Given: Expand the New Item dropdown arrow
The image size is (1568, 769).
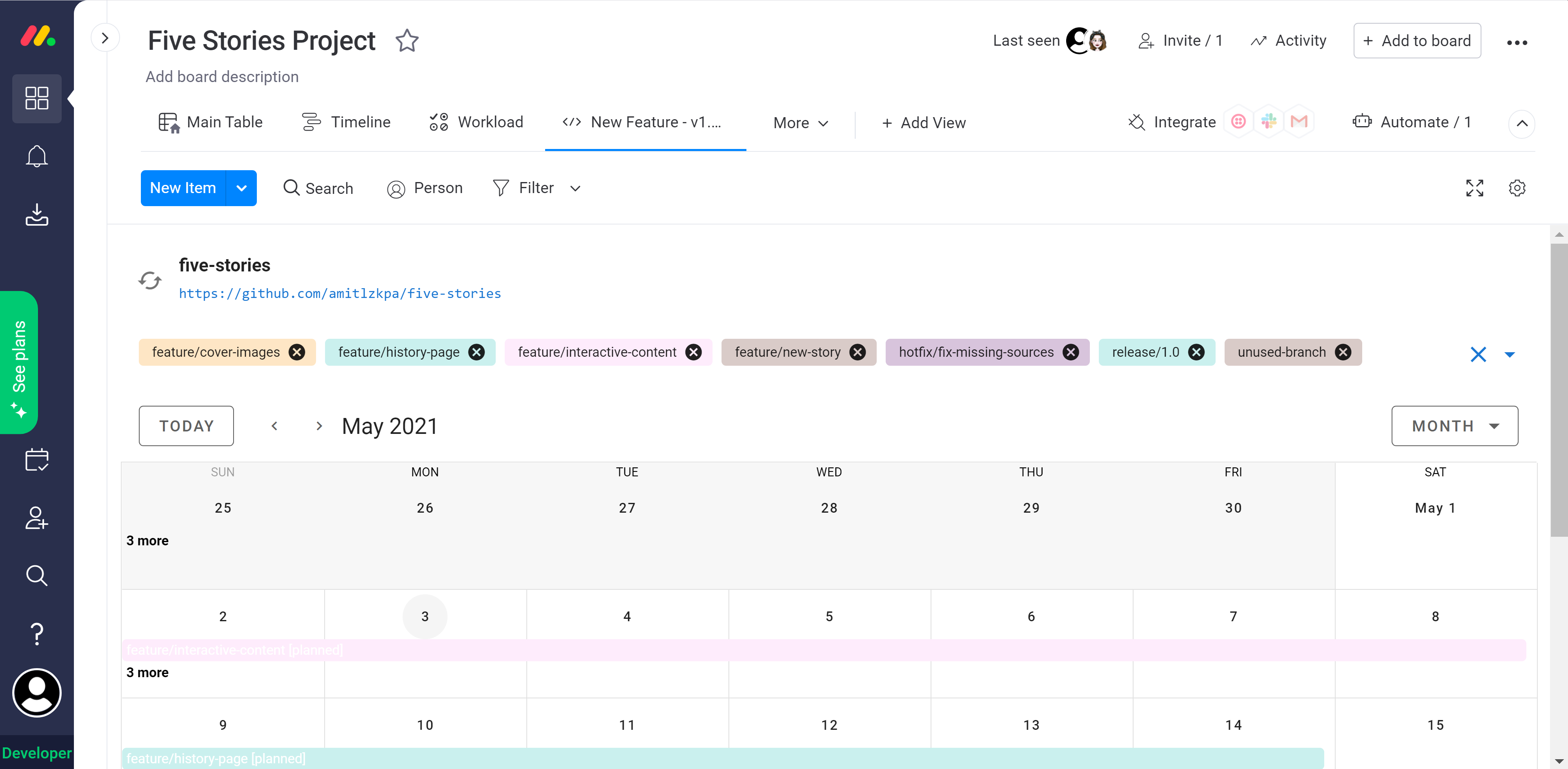Looking at the screenshot, I should coord(242,188).
